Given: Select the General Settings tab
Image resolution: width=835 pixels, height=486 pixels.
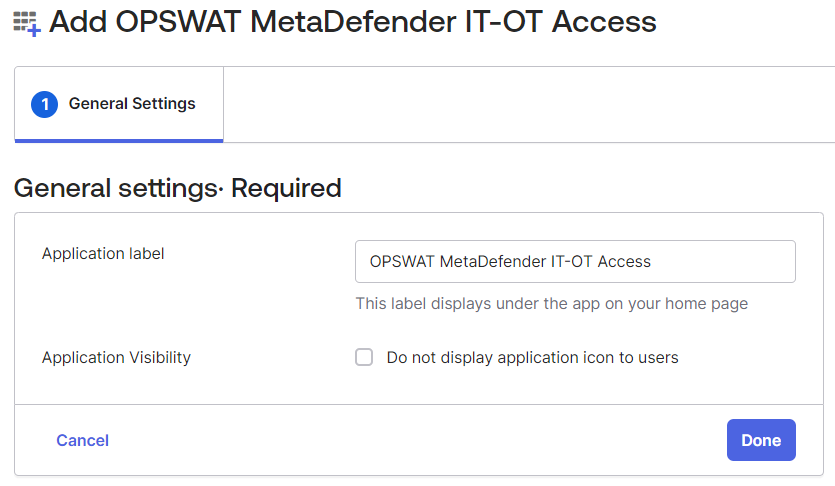Looking at the screenshot, I should tap(119, 104).
